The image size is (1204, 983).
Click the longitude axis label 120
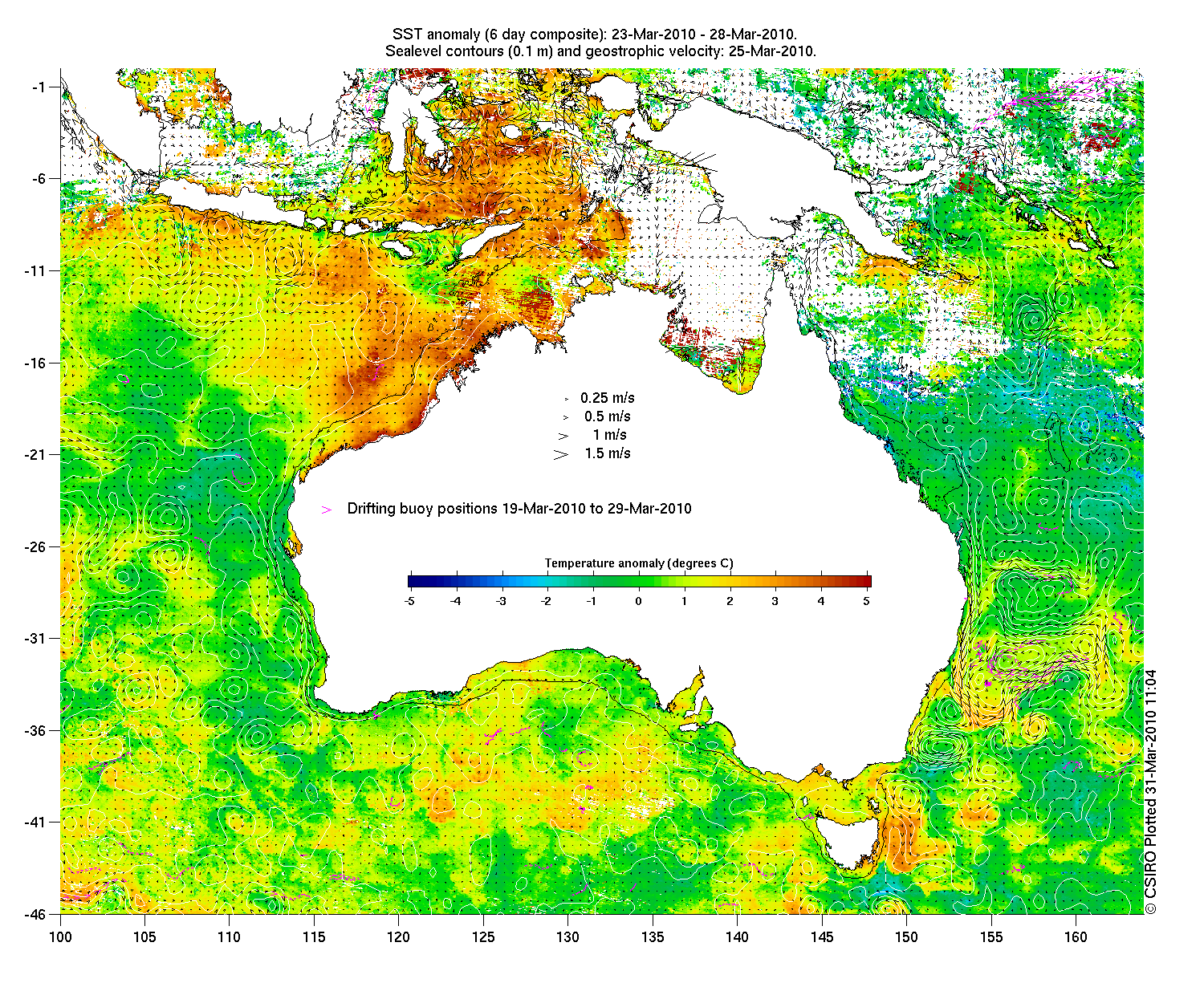point(398,936)
